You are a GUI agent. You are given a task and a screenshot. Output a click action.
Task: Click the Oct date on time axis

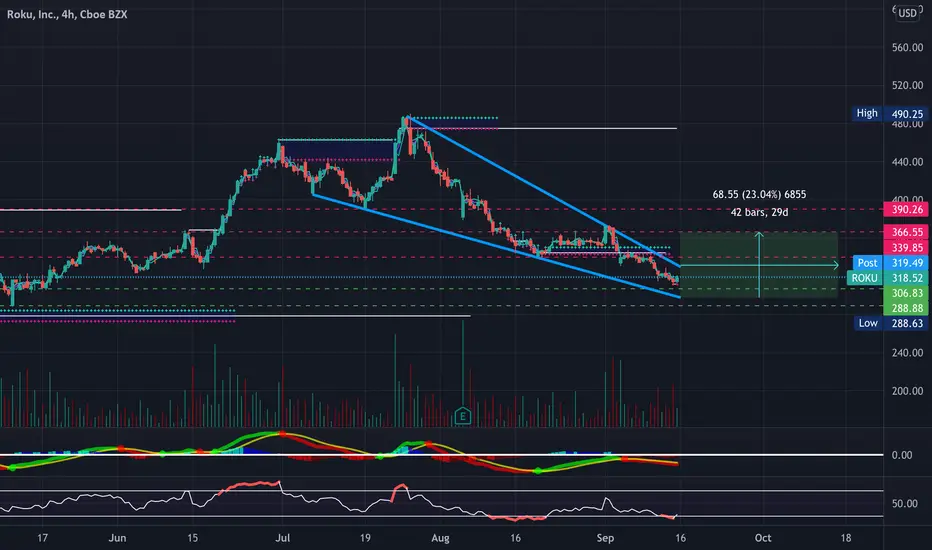763,538
